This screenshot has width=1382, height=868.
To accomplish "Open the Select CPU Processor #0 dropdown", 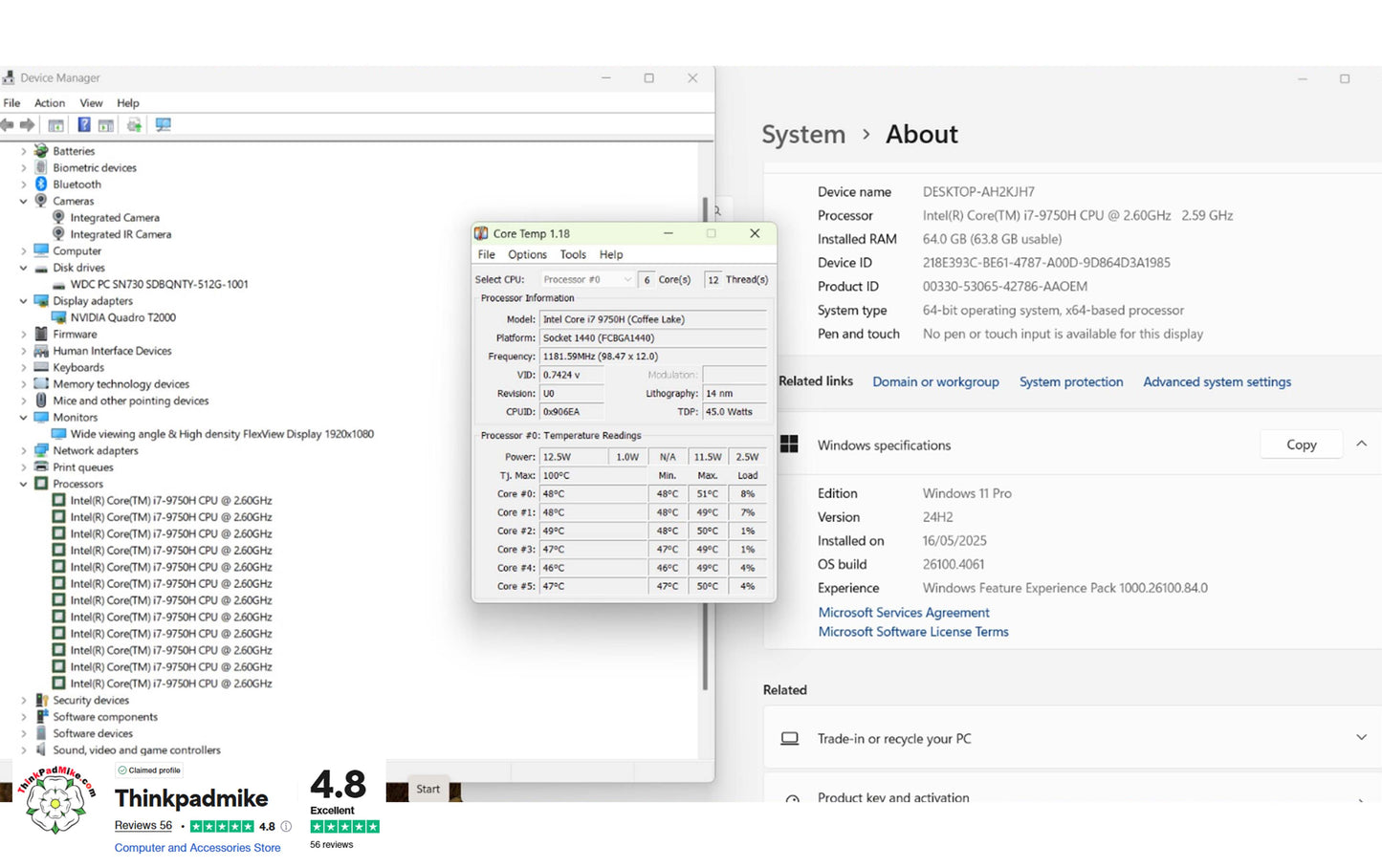I will (587, 279).
